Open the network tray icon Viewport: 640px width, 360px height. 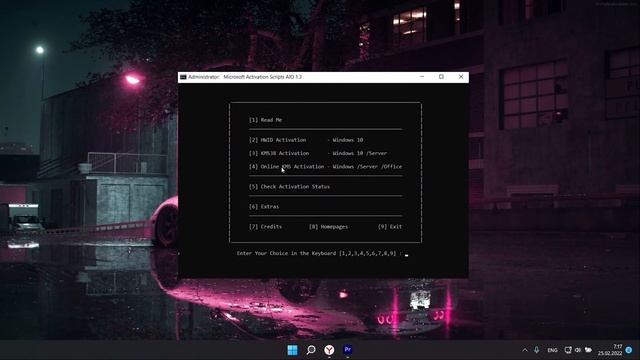click(x=568, y=350)
